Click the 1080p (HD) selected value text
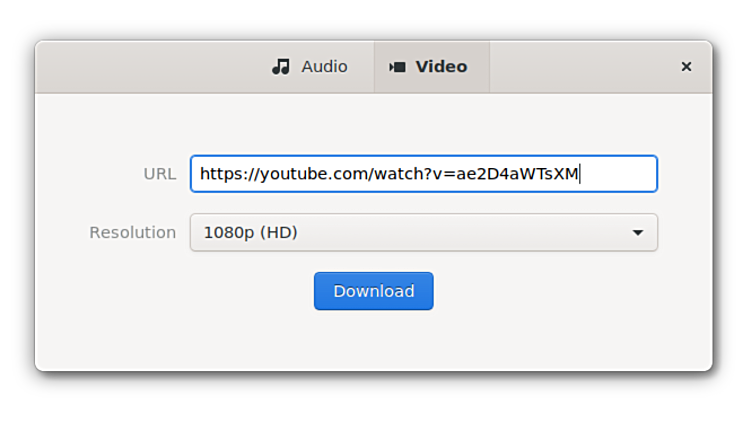 click(x=250, y=233)
